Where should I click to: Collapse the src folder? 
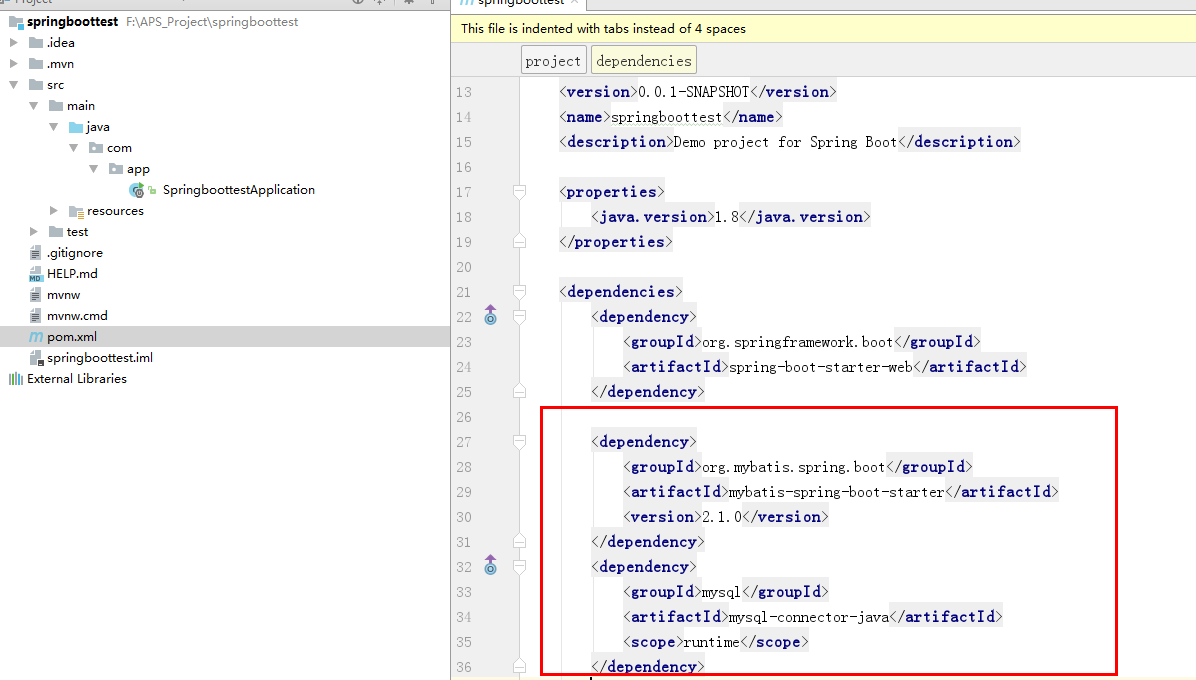click(x=14, y=85)
